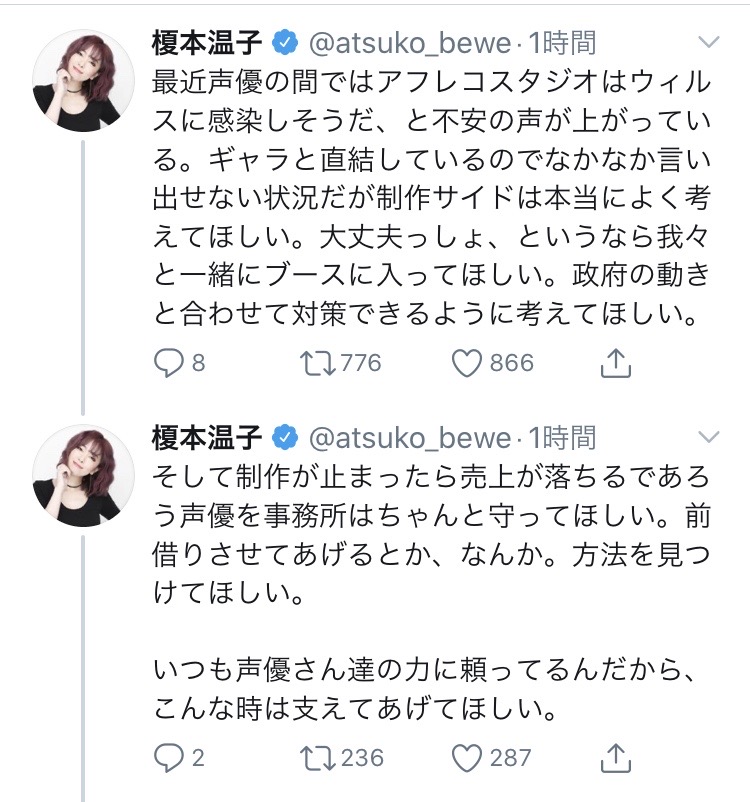Like the second tweet with 287 likes
Screen dimensions: 750x802
[x=468, y=757]
